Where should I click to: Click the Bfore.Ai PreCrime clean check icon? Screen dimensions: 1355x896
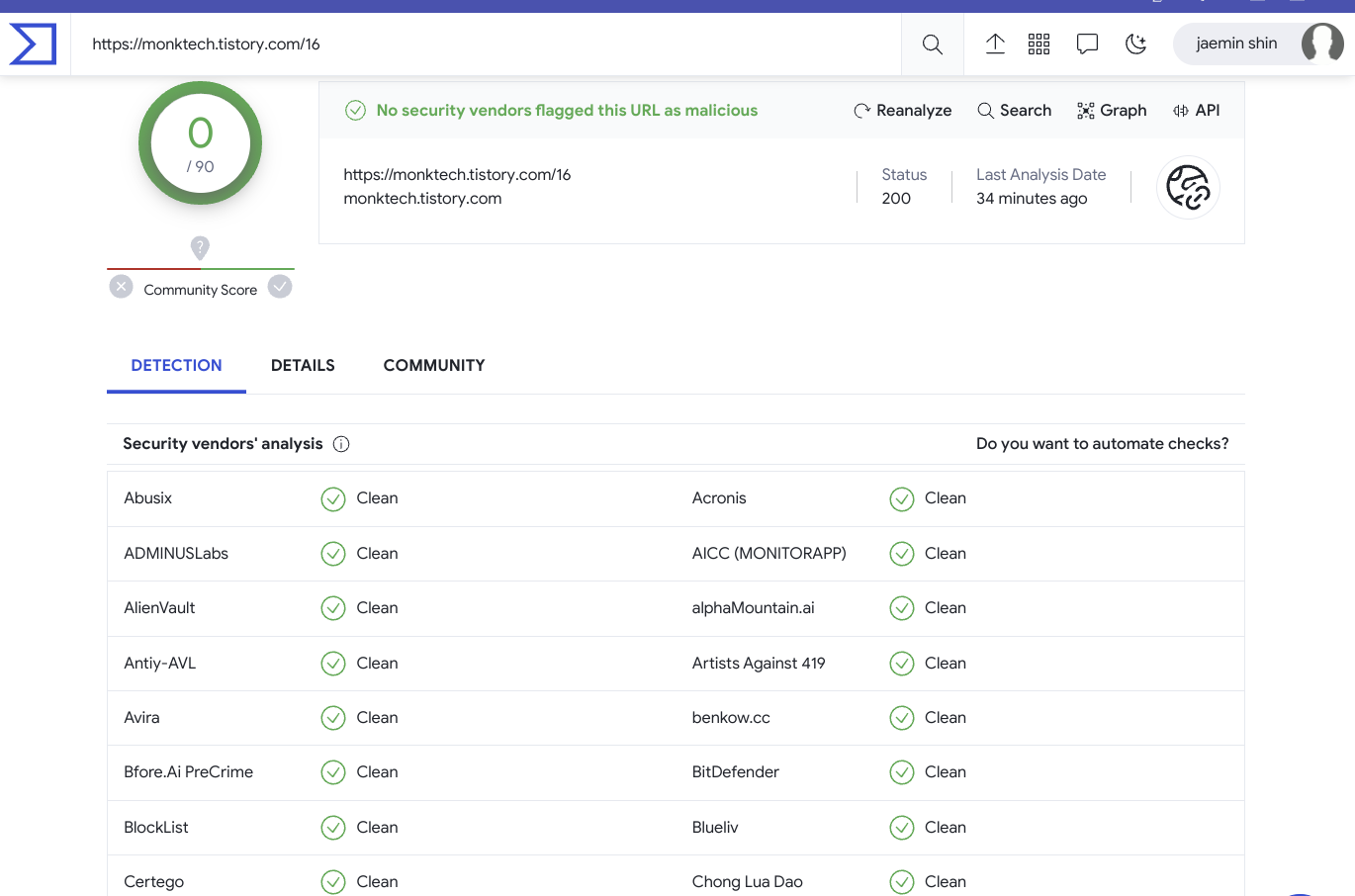(x=333, y=772)
